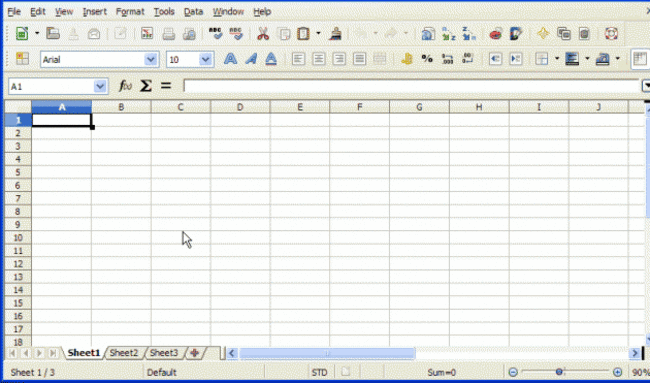
Task: Expand the font size dropdown
Action: 206,59
